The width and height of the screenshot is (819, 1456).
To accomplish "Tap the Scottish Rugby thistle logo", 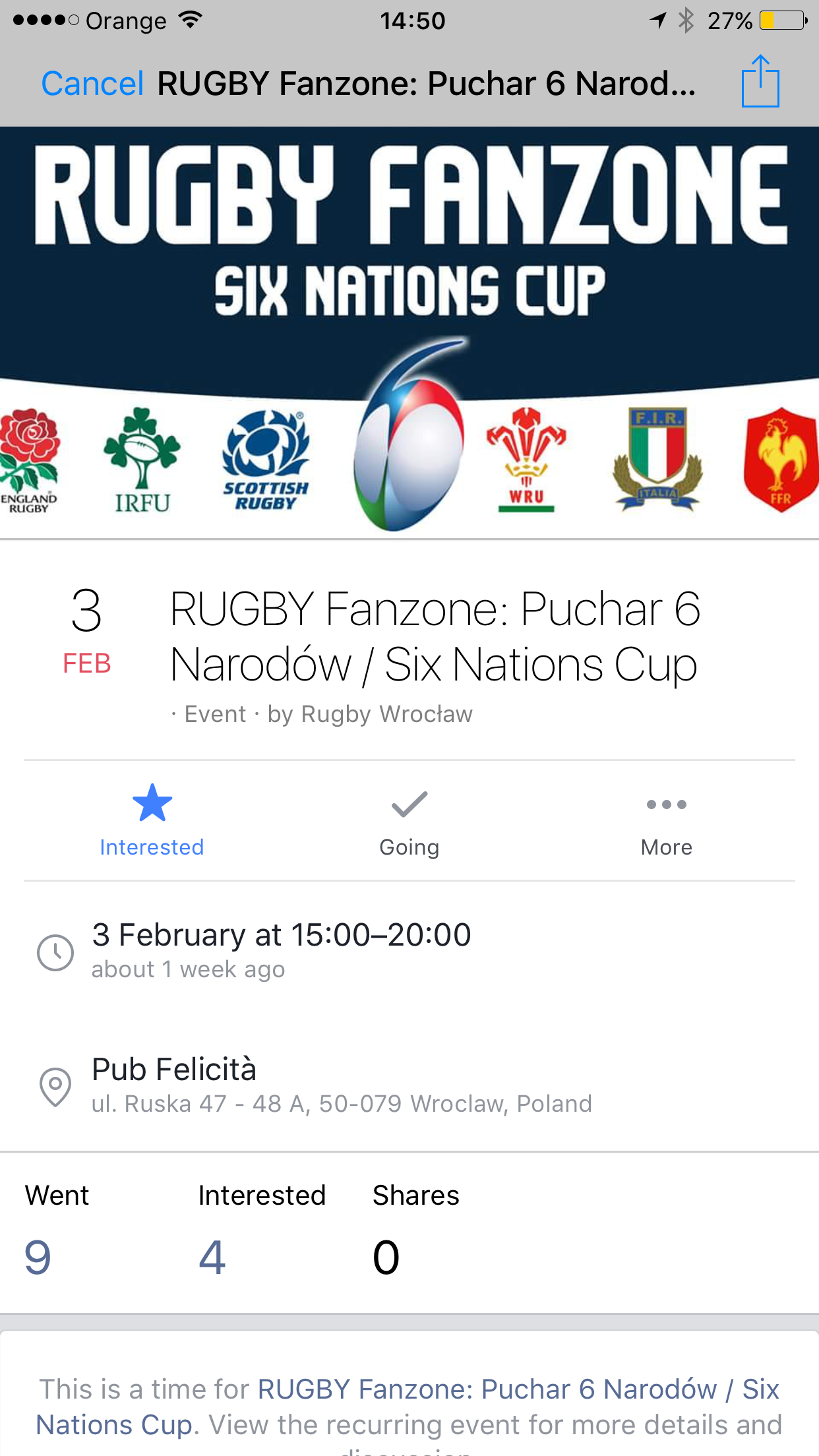I will pyautogui.click(x=265, y=459).
